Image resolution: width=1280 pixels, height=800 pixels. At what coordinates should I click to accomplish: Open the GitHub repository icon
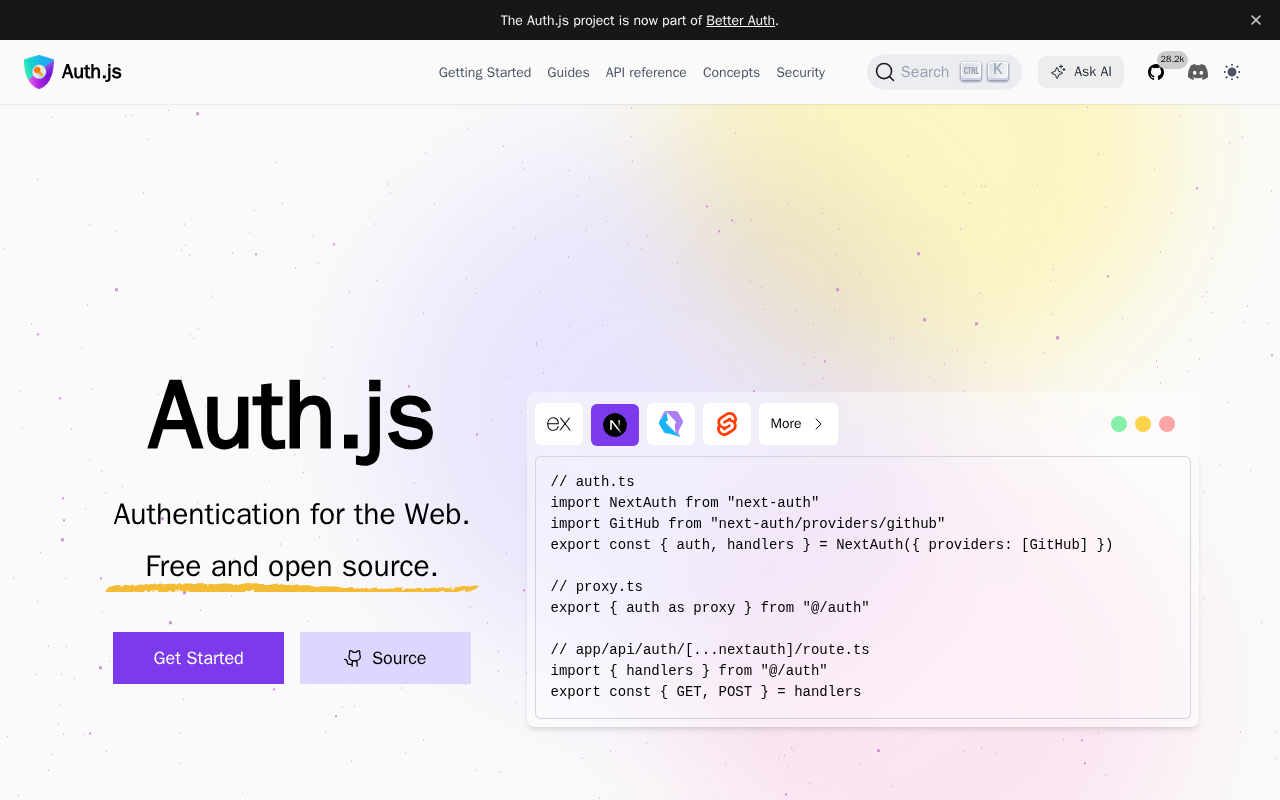coord(1156,72)
